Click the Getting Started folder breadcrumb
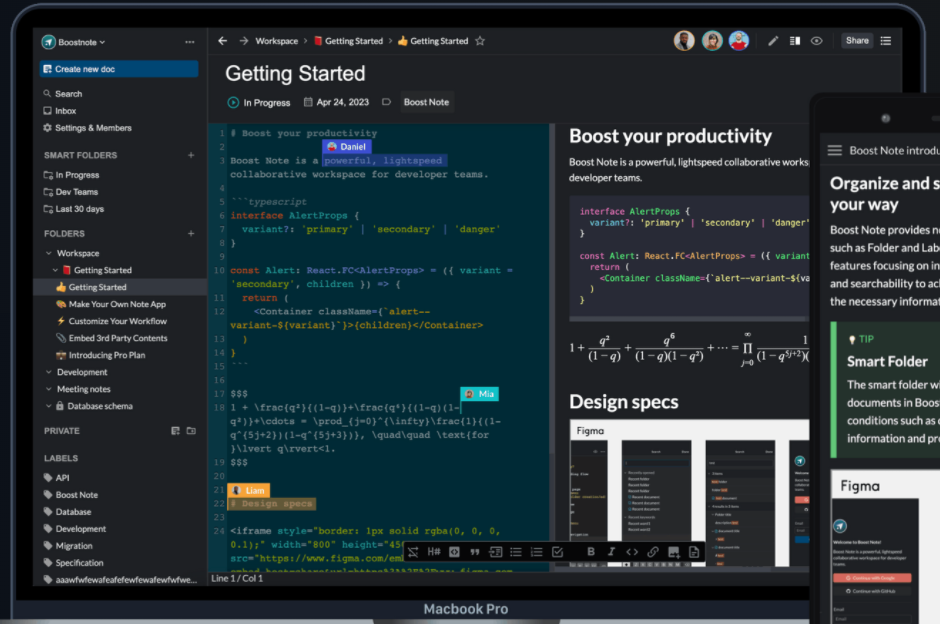 tap(348, 41)
